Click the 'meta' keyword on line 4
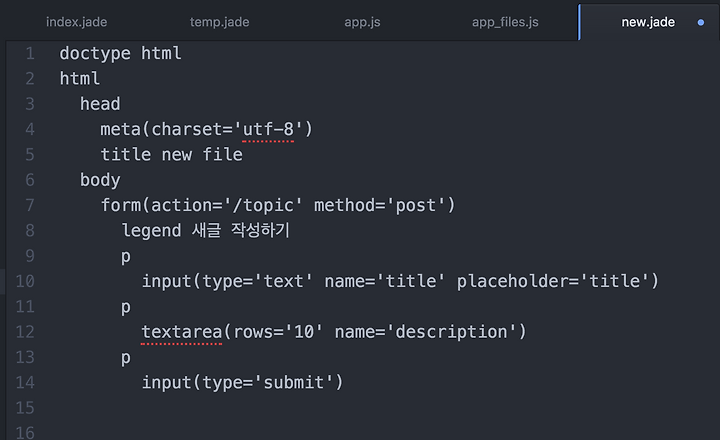The width and height of the screenshot is (720, 440). (x=121, y=130)
